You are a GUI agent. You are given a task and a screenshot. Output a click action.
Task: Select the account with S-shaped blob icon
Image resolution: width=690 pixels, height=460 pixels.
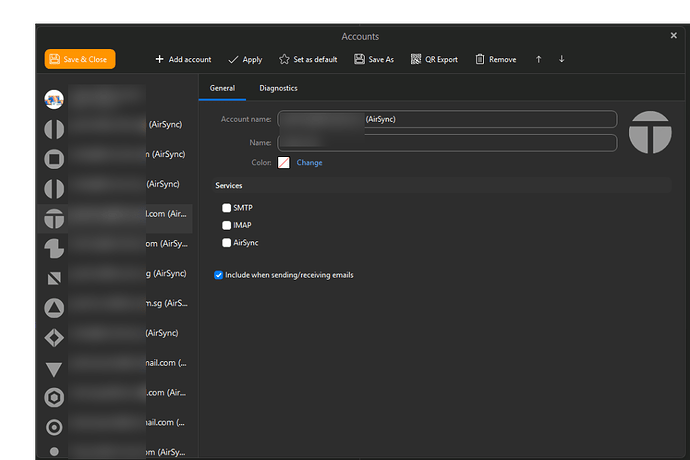(x=54, y=248)
